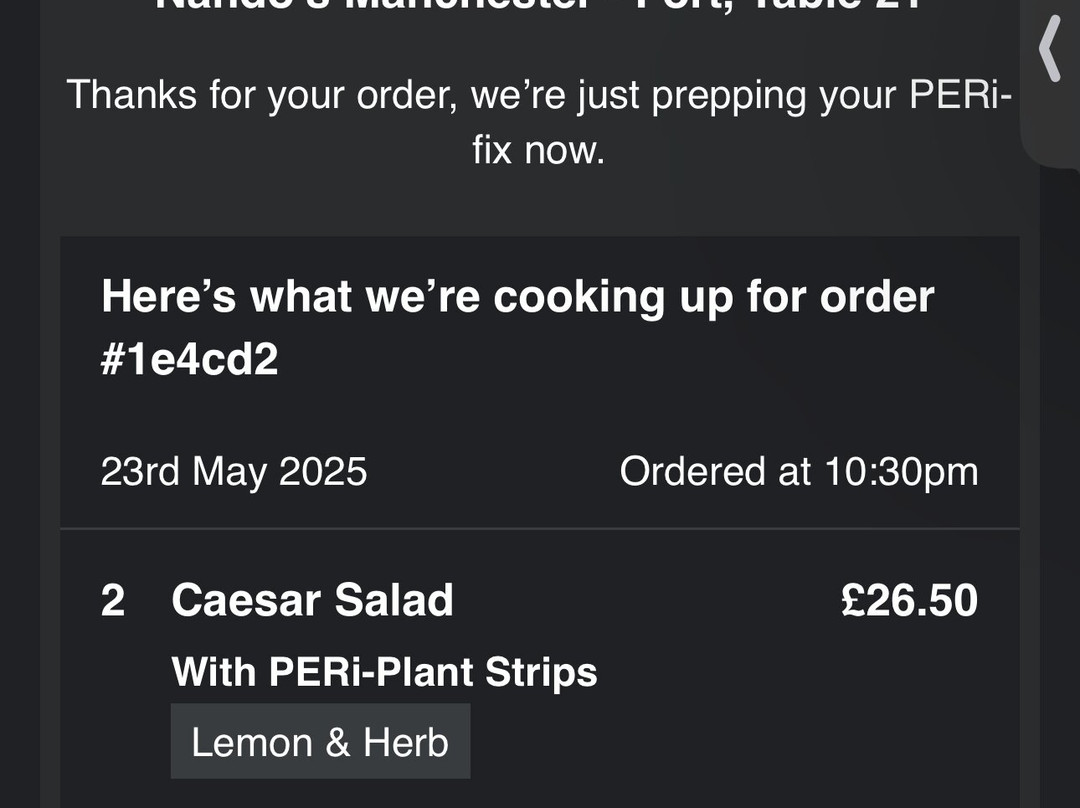Click the word "Herb" in the spice tag
This screenshot has height=808, width=1080.
point(405,742)
